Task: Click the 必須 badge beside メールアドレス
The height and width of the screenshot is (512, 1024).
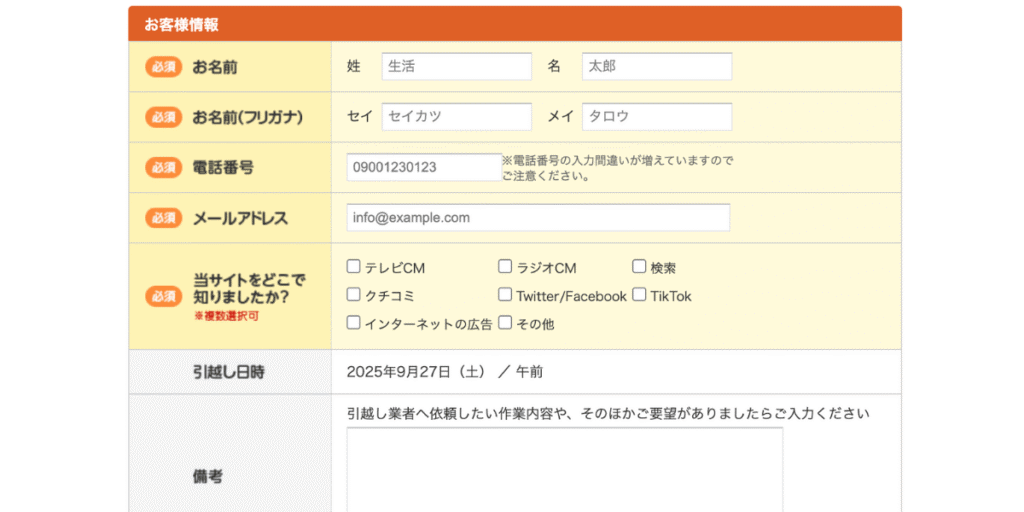Action: point(163,217)
